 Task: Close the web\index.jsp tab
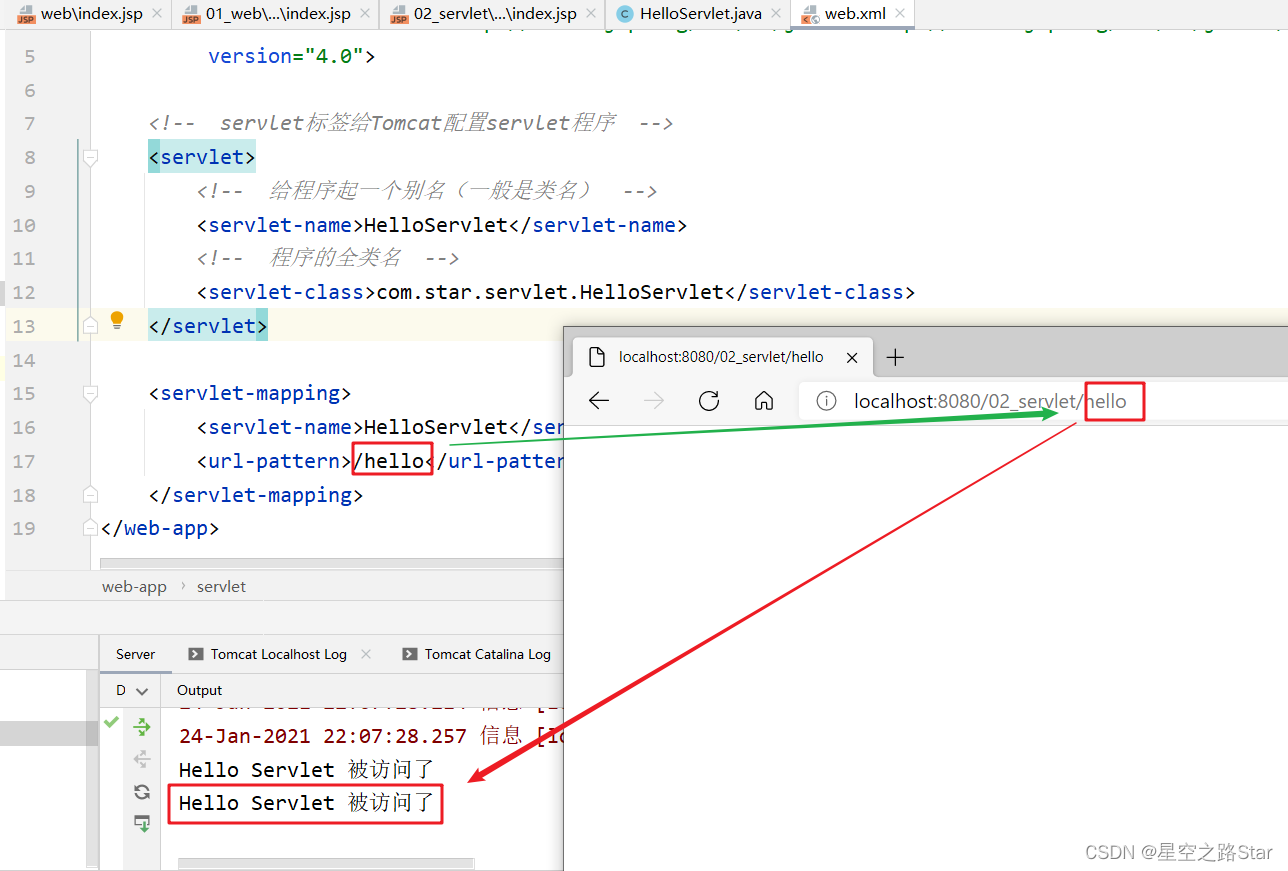157,14
